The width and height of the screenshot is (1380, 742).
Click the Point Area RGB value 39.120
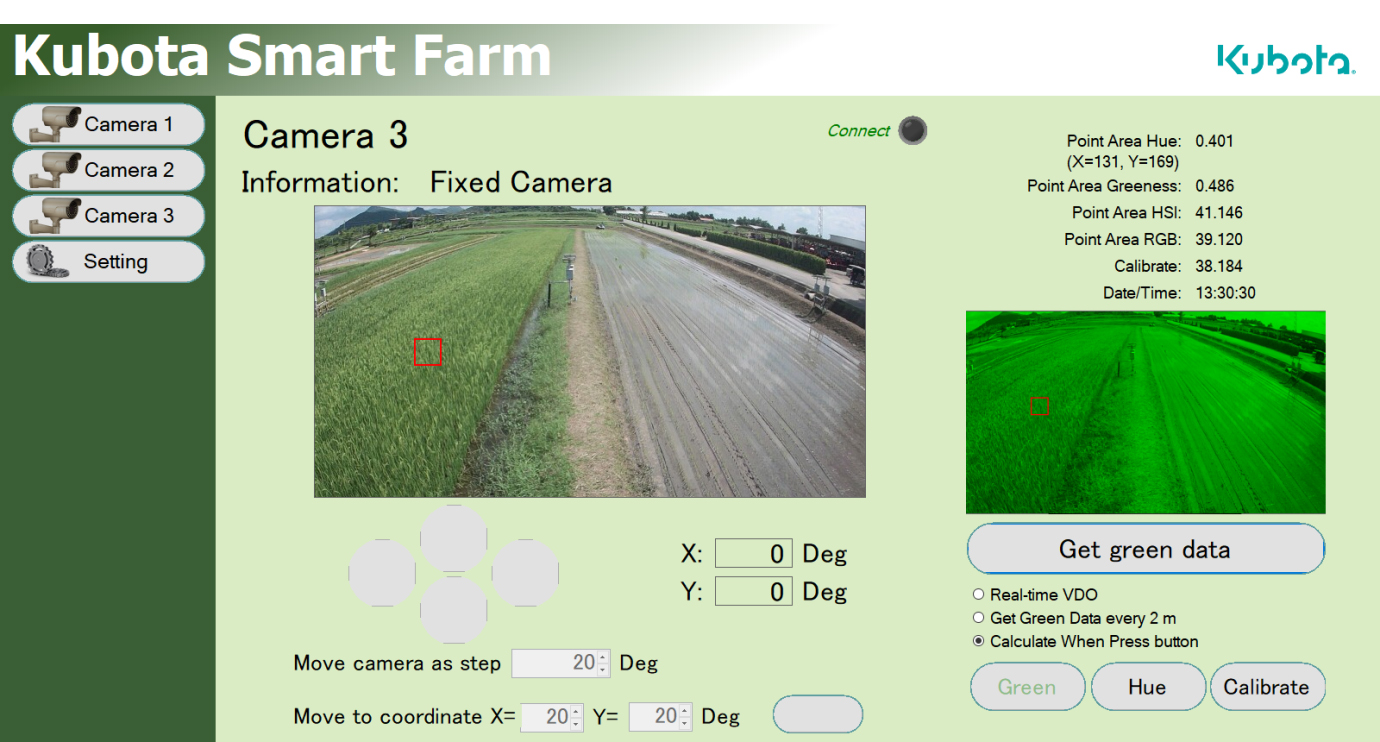(x=1219, y=240)
